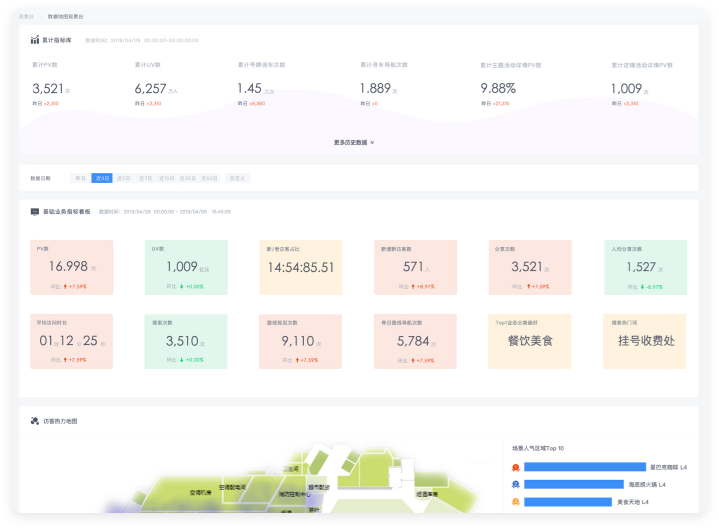The width and height of the screenshot is (719, 529).
Task: Open the 昨日路线导航次数 5,784 card
Action: [415, 342]
